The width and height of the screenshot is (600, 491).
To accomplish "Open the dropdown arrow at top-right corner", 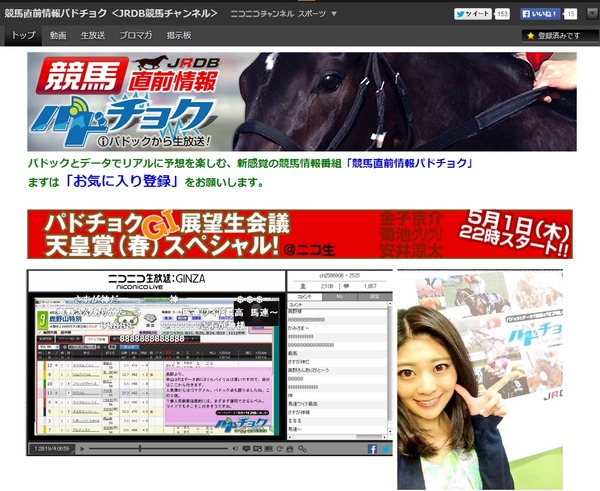I will pyautogui.click(x=593, y=14).
